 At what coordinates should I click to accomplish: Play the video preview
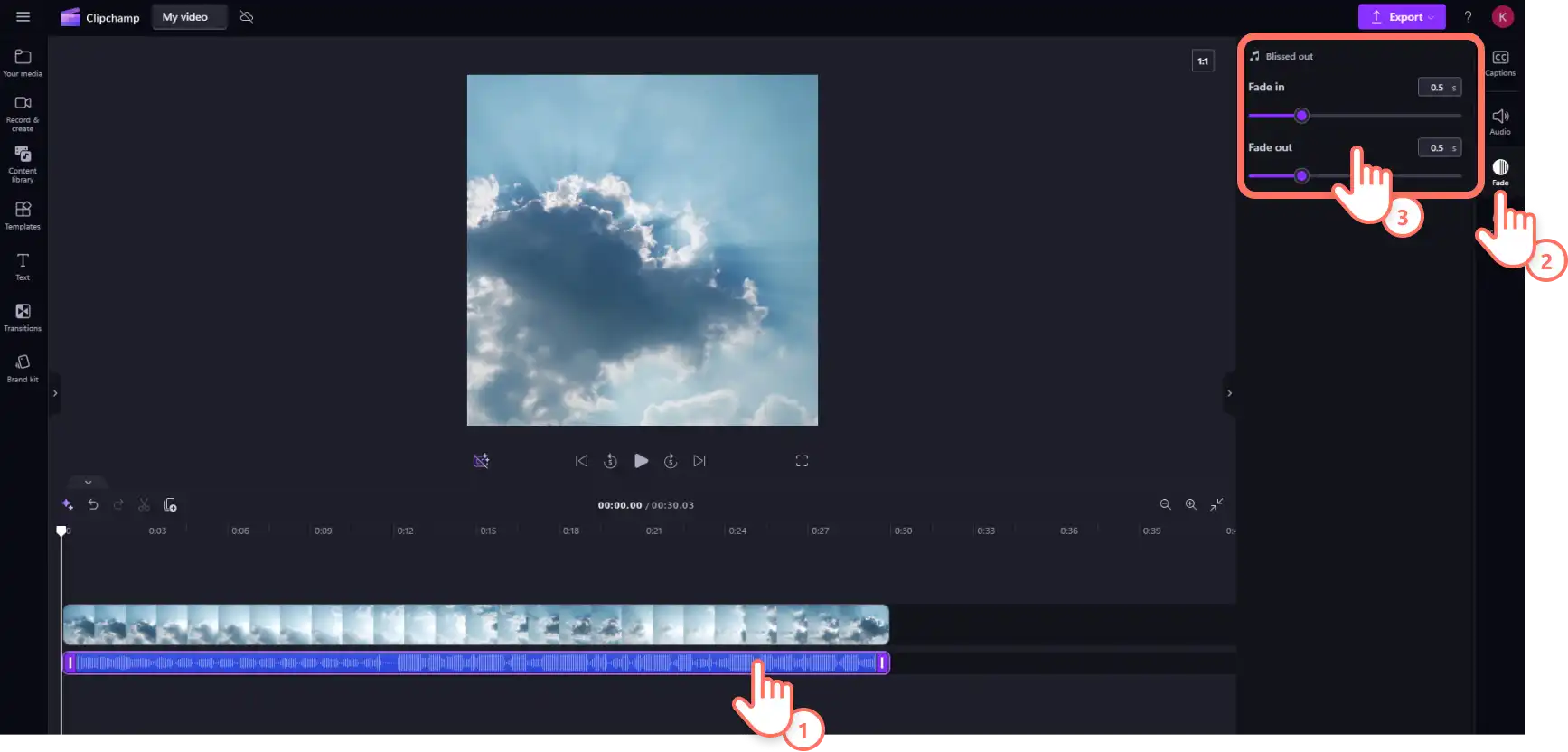641,461
